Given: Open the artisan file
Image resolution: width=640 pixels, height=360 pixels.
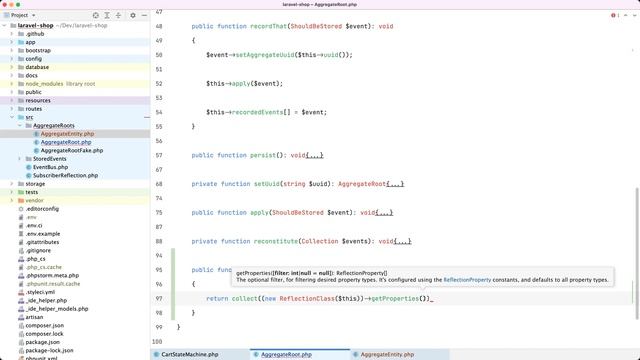Looking at the screenshot, I should pos(34,317).
